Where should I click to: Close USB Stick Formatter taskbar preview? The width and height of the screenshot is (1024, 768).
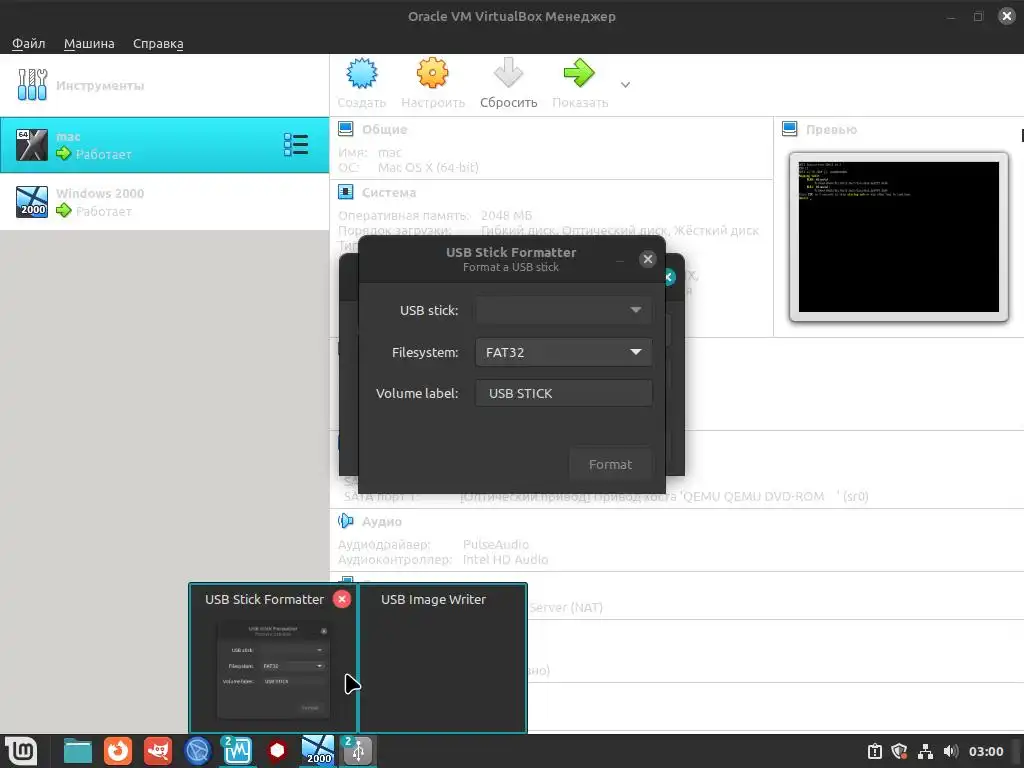pyautogui.click(x=342, y=599)
